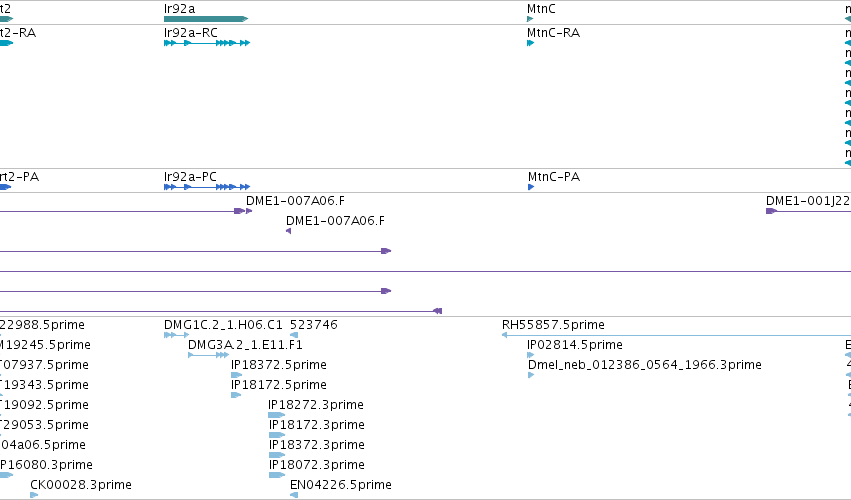Click the Dmel_neb_012386_0564_1966.3prime label
The height and width of the screenshot is (500, 851).
(x=645, y=365)
